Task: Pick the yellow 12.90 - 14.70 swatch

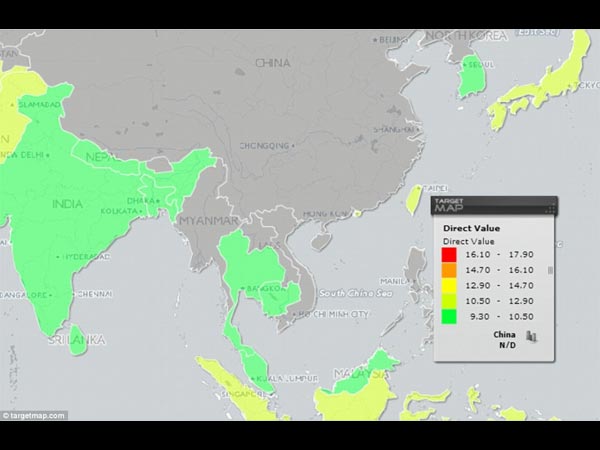Action: (449, 285)
